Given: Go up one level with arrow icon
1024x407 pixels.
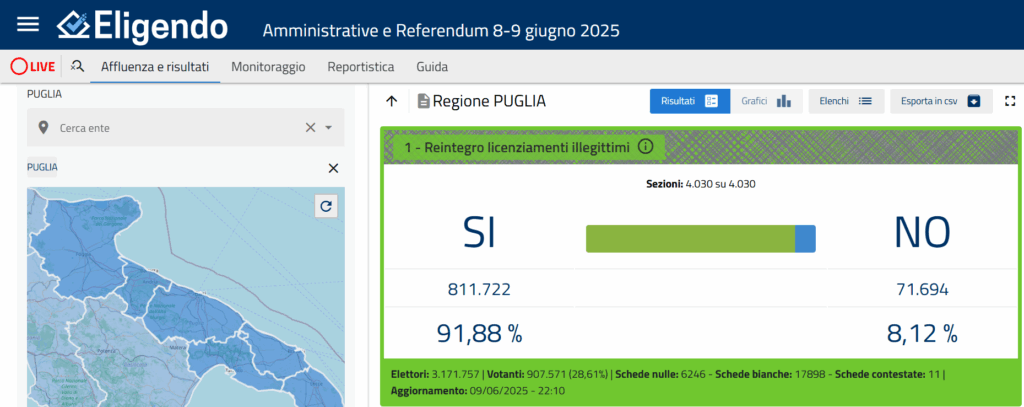Looking at the screenshot, I should click(392, 101).
